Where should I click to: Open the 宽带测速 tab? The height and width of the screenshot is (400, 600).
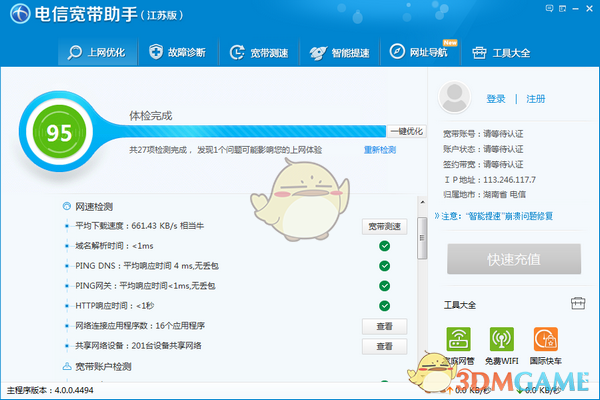pos(259,52)
